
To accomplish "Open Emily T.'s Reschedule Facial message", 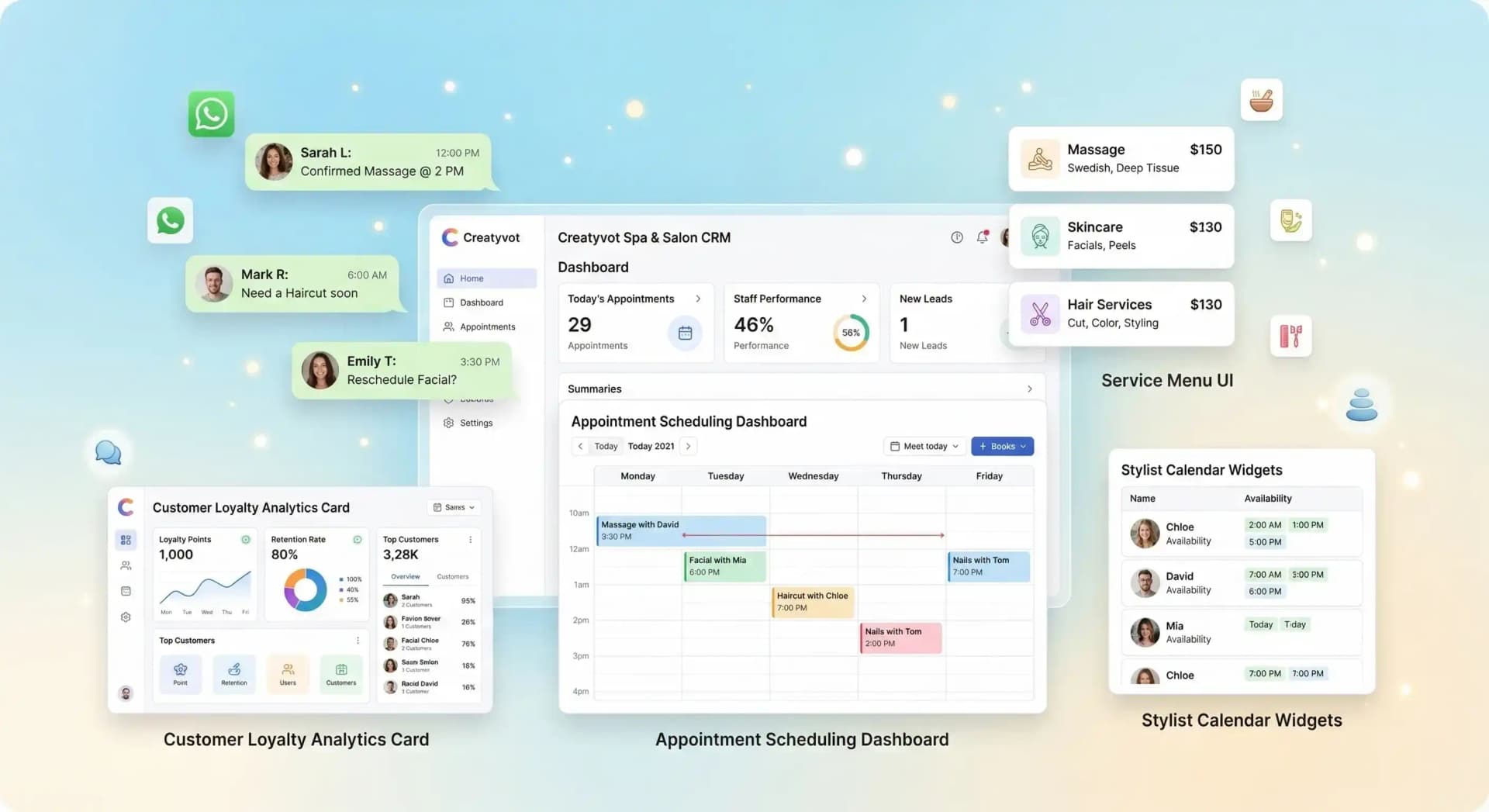I will [402, 371].
